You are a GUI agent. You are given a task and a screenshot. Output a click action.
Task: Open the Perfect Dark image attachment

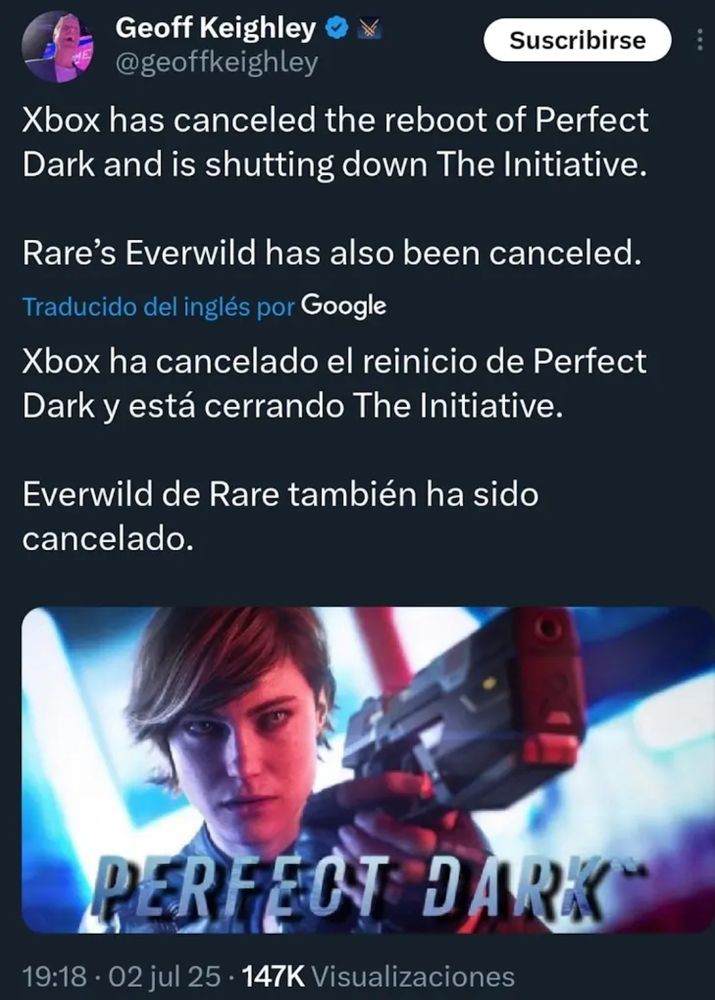[368, 770]
